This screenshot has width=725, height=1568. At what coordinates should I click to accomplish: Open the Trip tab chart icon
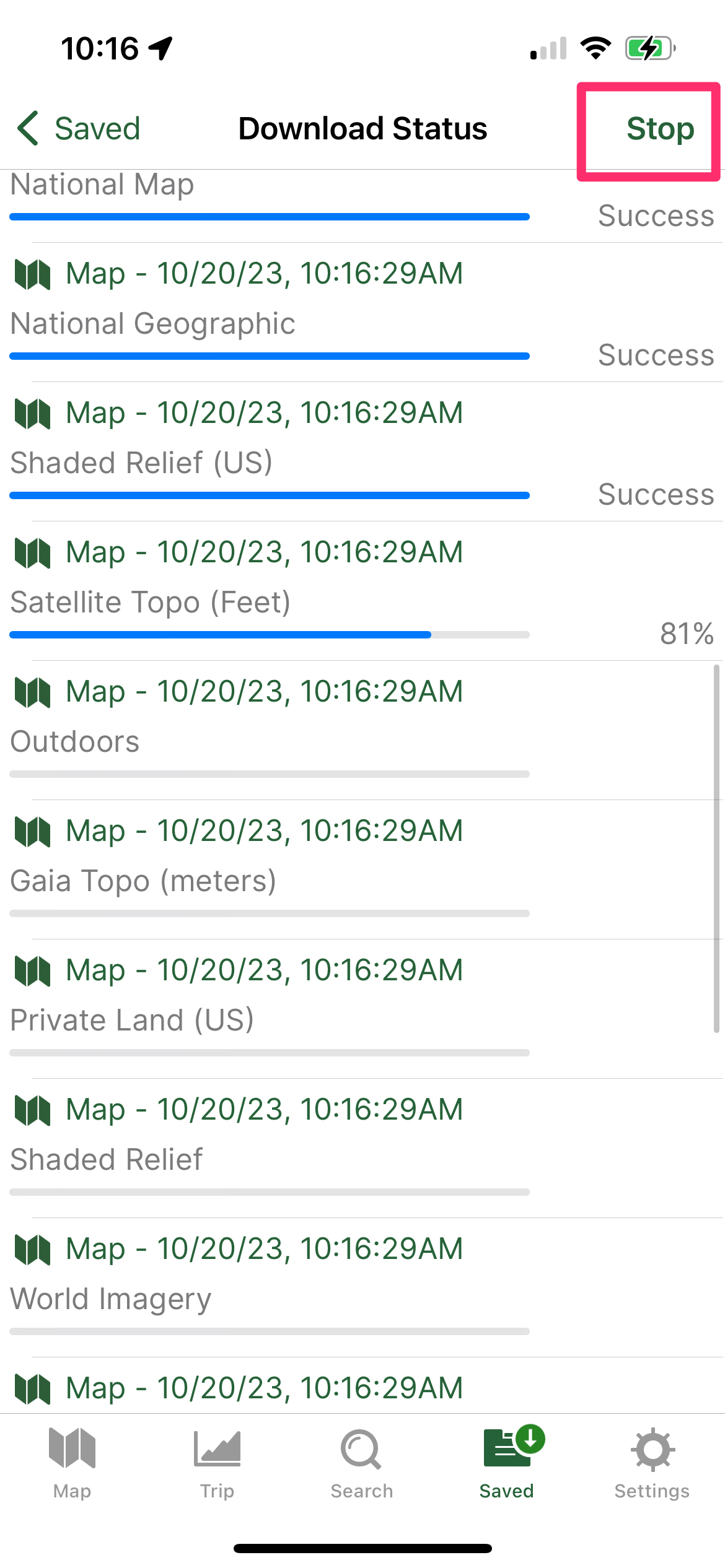pos(217,1449)
